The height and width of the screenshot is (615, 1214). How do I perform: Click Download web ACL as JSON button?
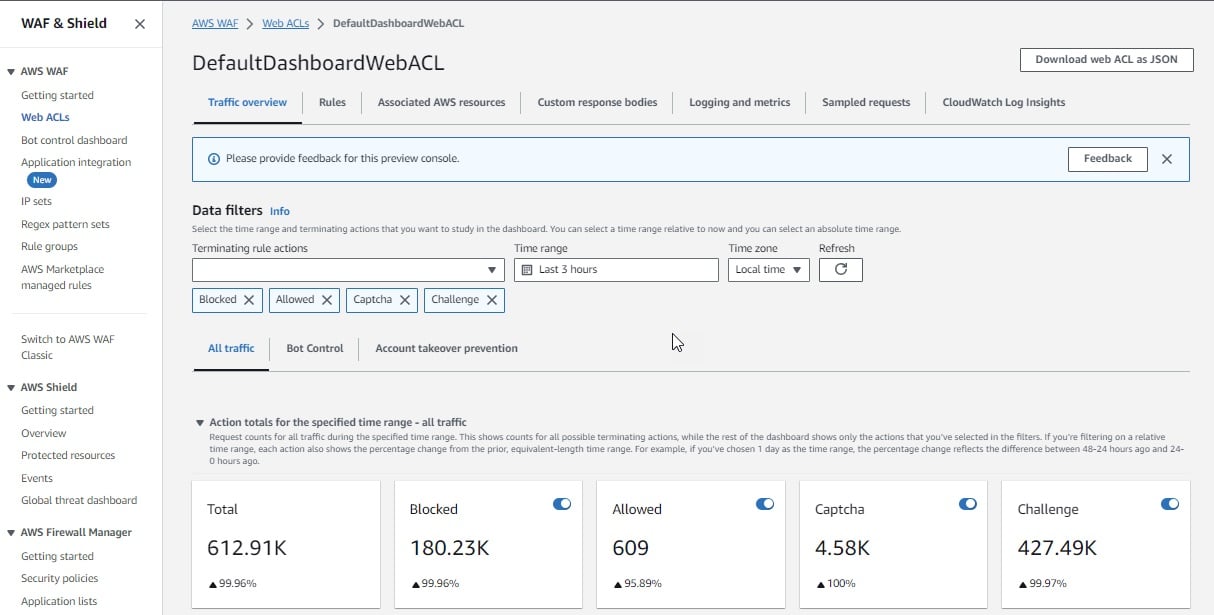[1106, 60]
